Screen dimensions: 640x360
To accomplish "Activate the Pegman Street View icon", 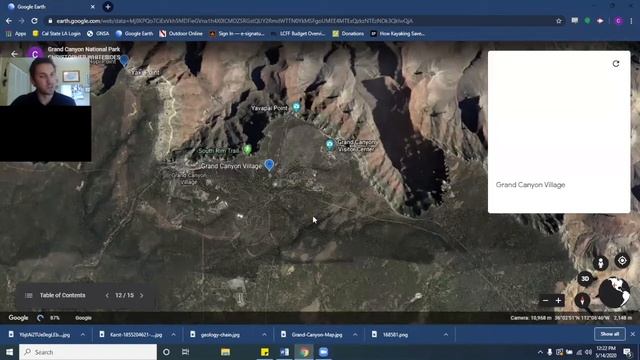I will (601, 263).
